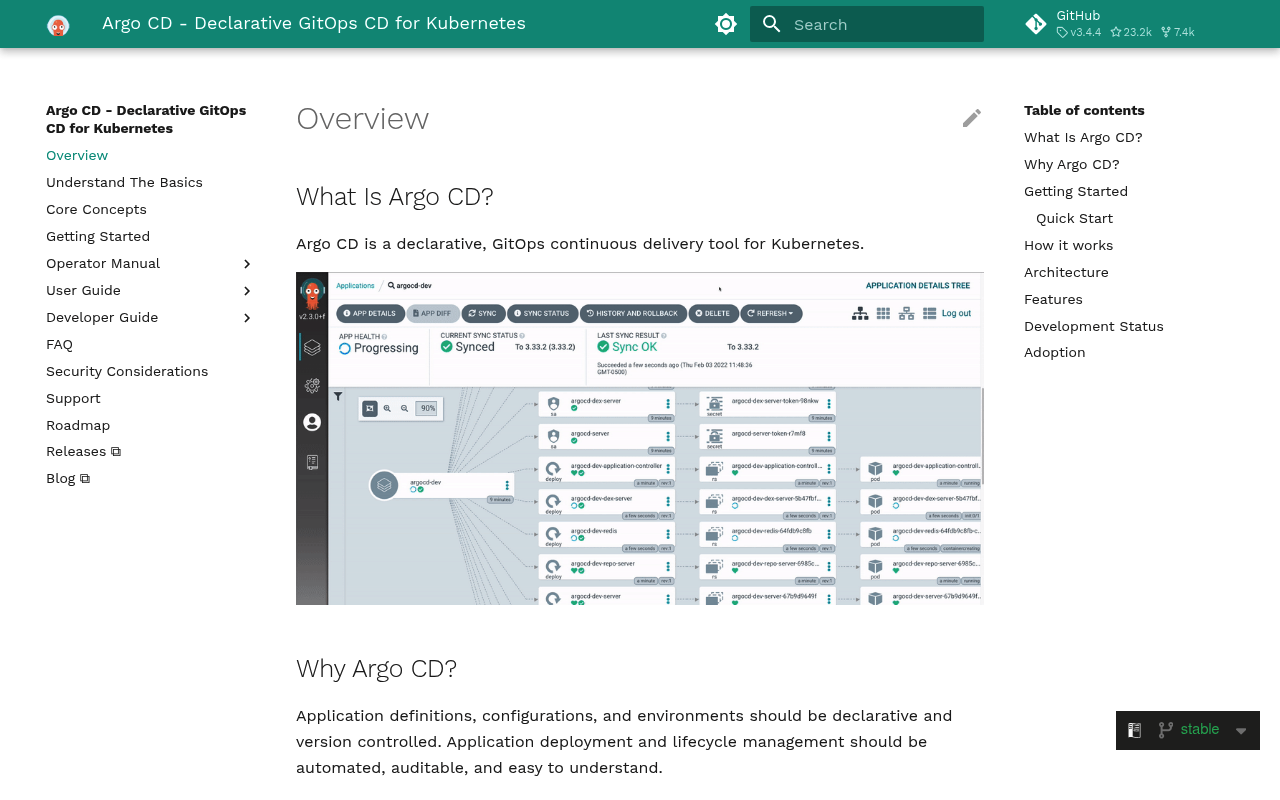The height and width of the screenshot is (800, 1280).
Task: Click the site title in header
Action: 314,23
